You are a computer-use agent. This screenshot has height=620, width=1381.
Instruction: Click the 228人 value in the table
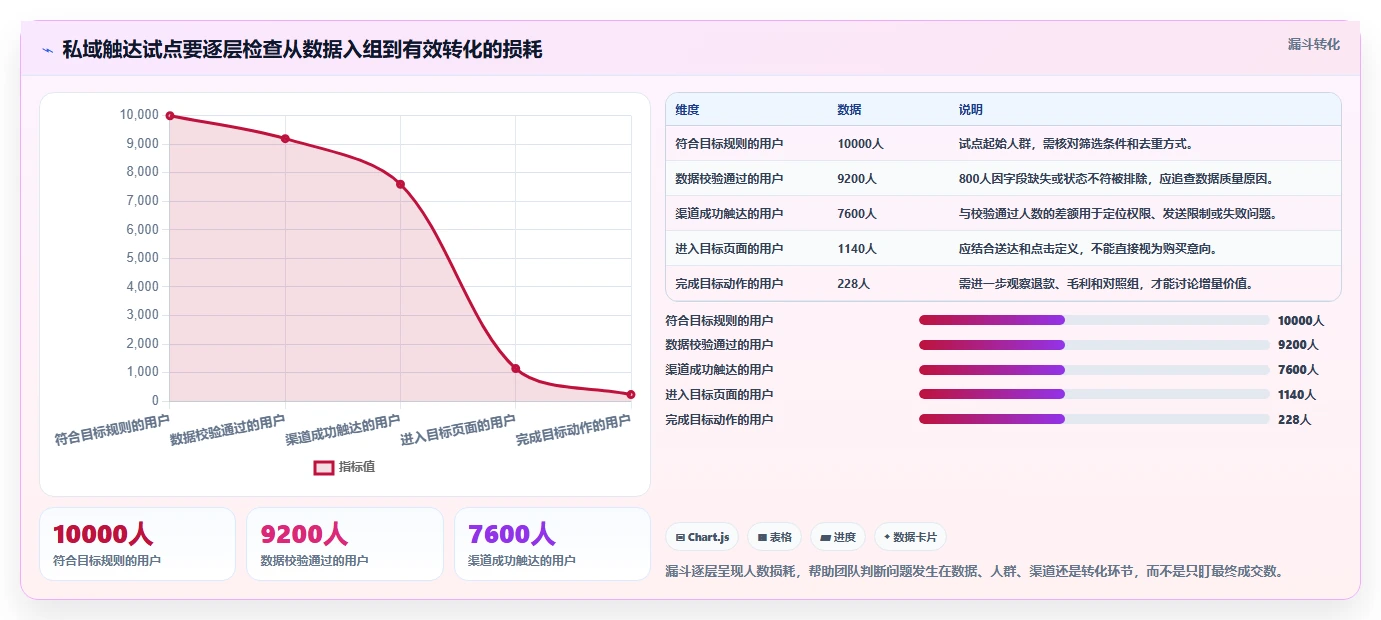[854, 284]
